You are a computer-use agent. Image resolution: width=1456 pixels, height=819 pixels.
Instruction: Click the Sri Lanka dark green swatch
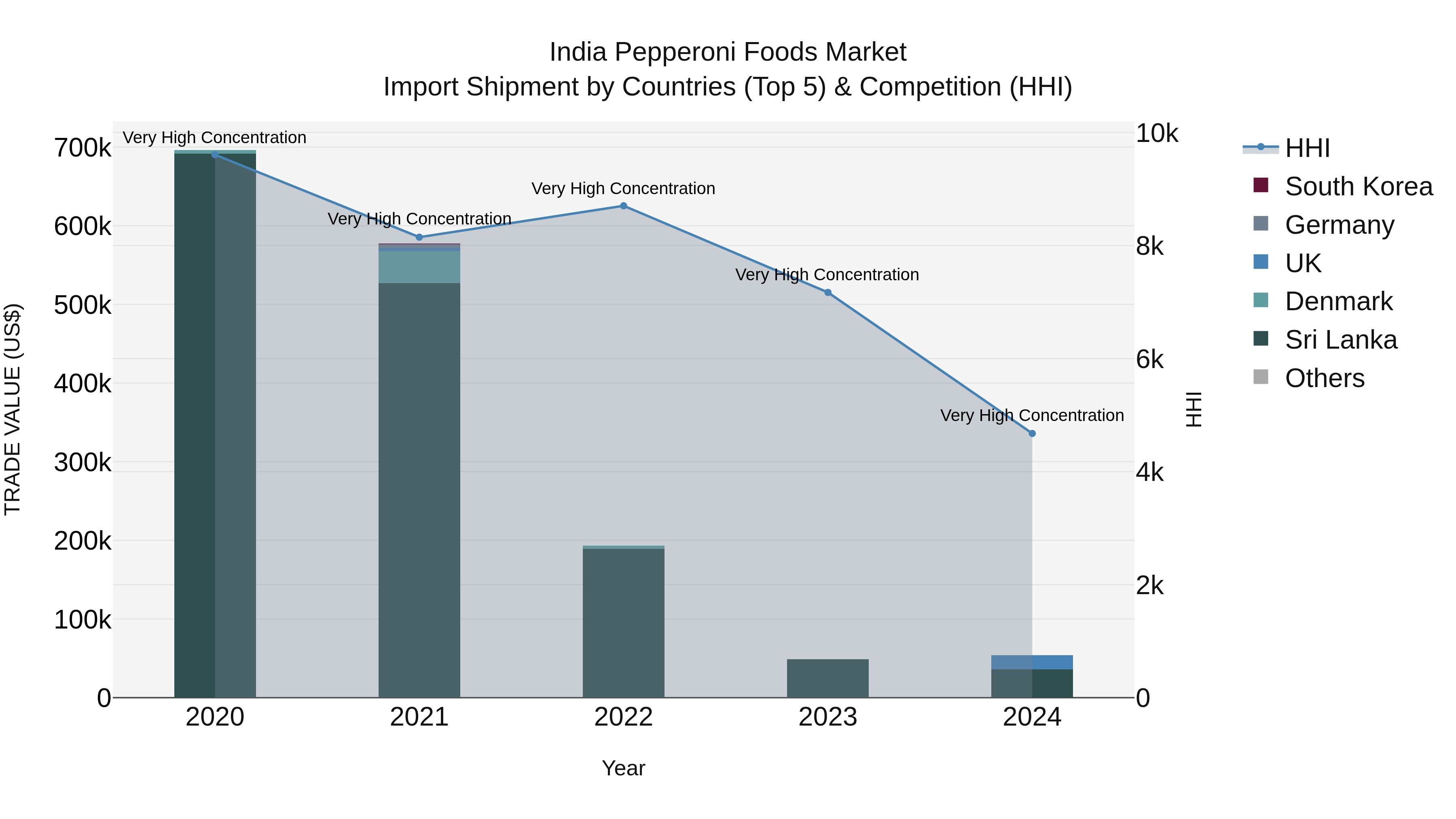(1260, 338)
